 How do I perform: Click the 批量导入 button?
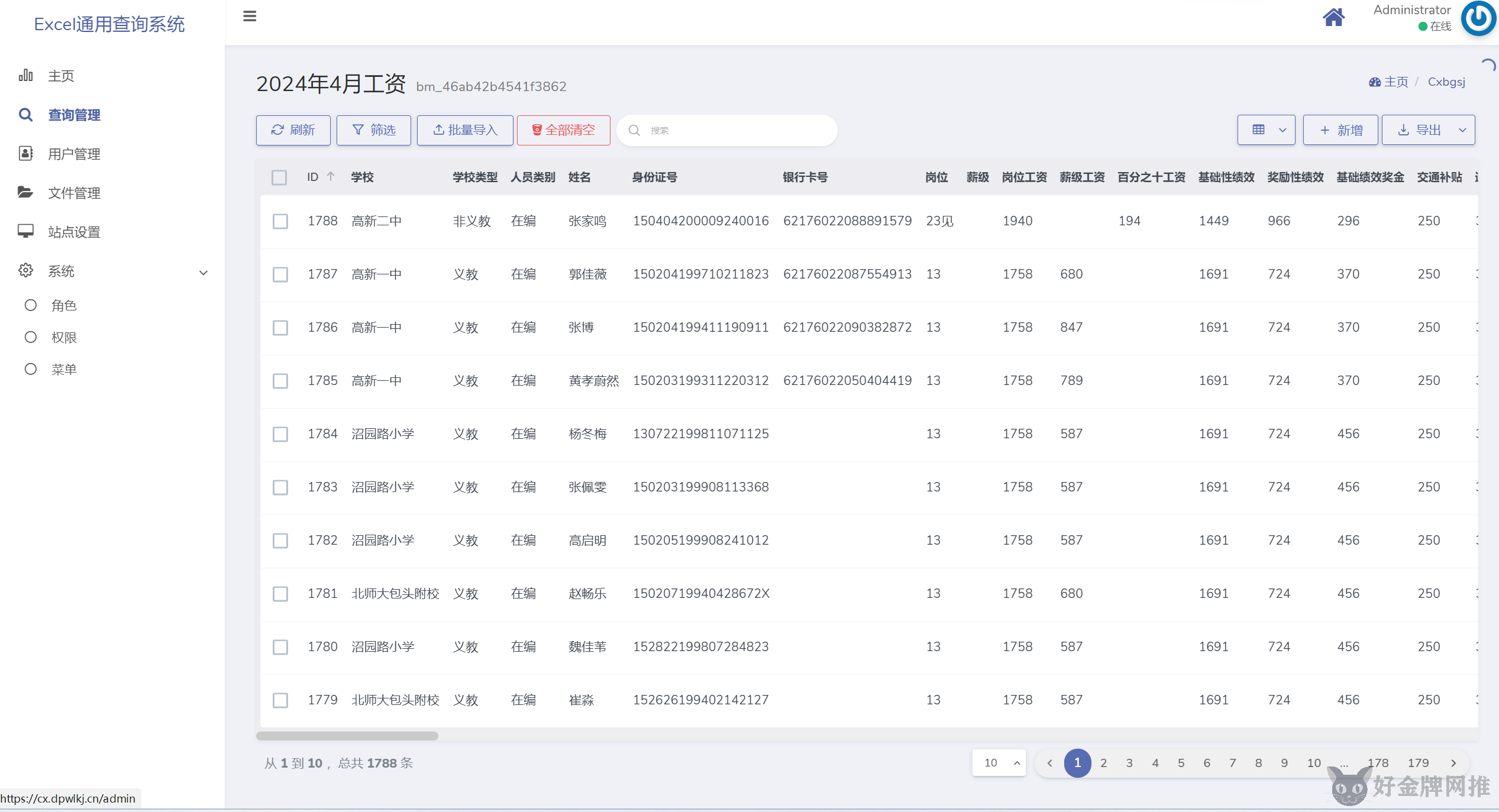(x=465, y=130)
